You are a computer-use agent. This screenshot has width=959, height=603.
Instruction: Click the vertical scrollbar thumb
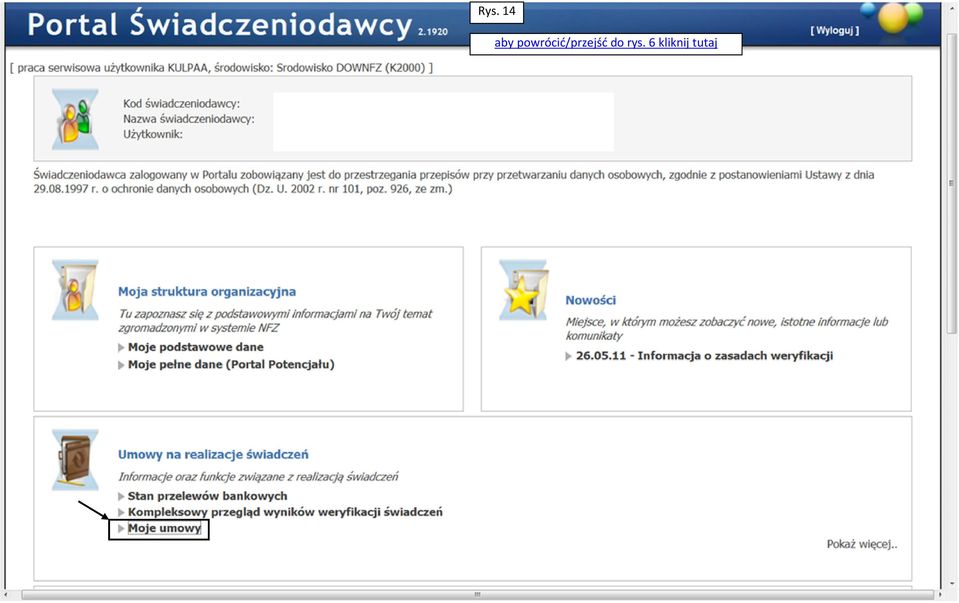[951, 183]
